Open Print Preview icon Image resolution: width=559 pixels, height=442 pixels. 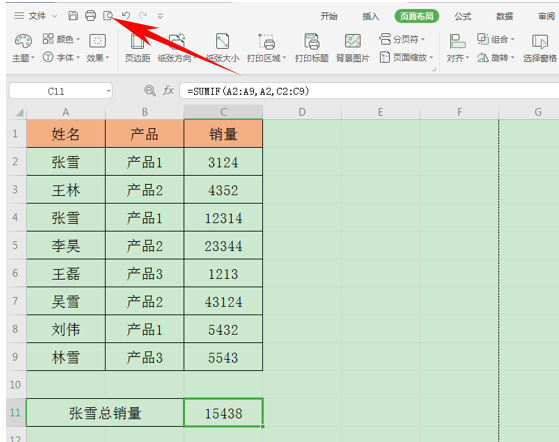point(108,16)
